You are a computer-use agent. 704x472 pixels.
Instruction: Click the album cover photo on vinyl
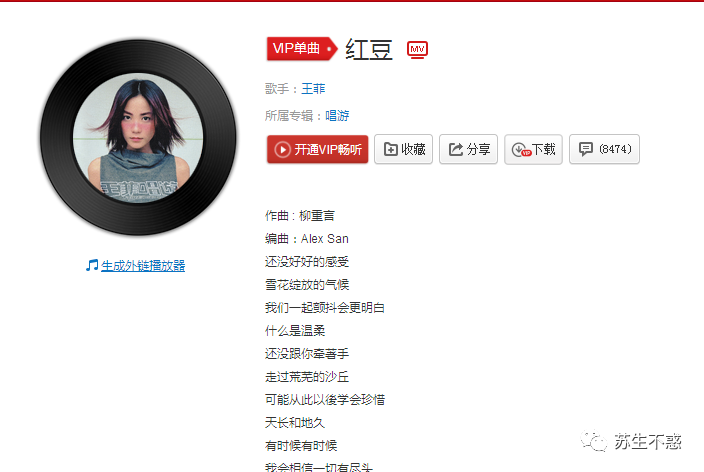[138, 138]
